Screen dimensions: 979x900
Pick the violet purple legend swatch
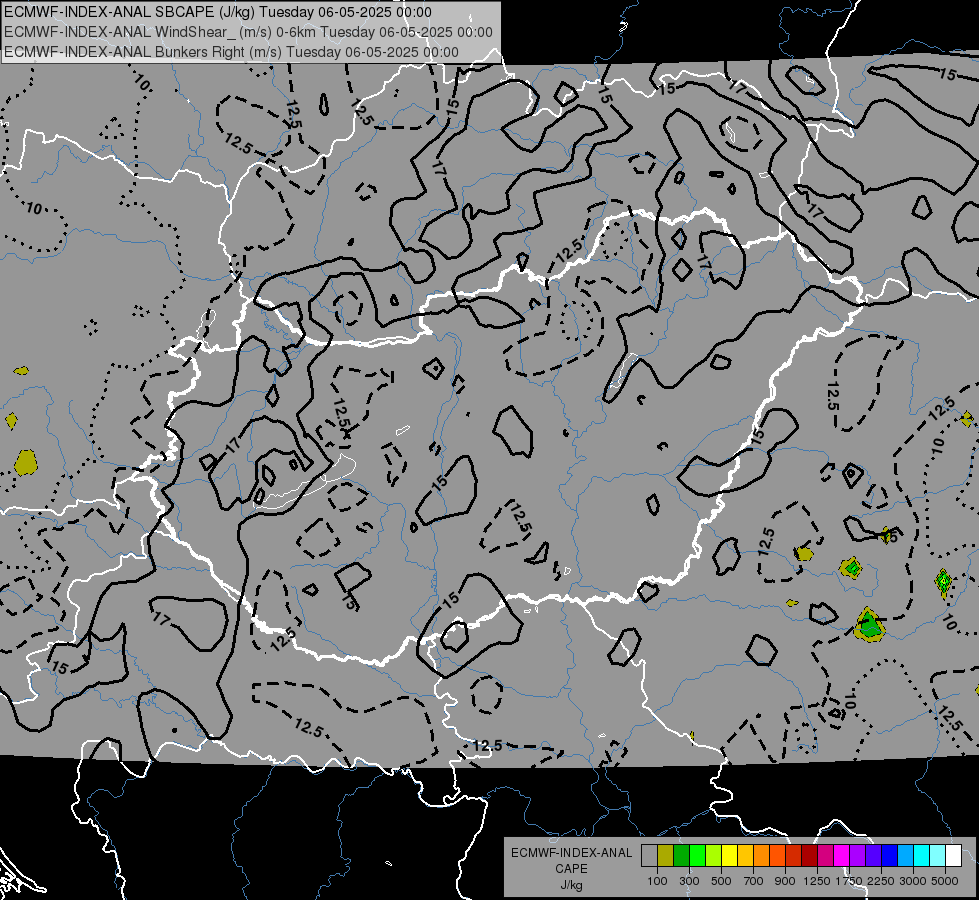pos(857,856)
